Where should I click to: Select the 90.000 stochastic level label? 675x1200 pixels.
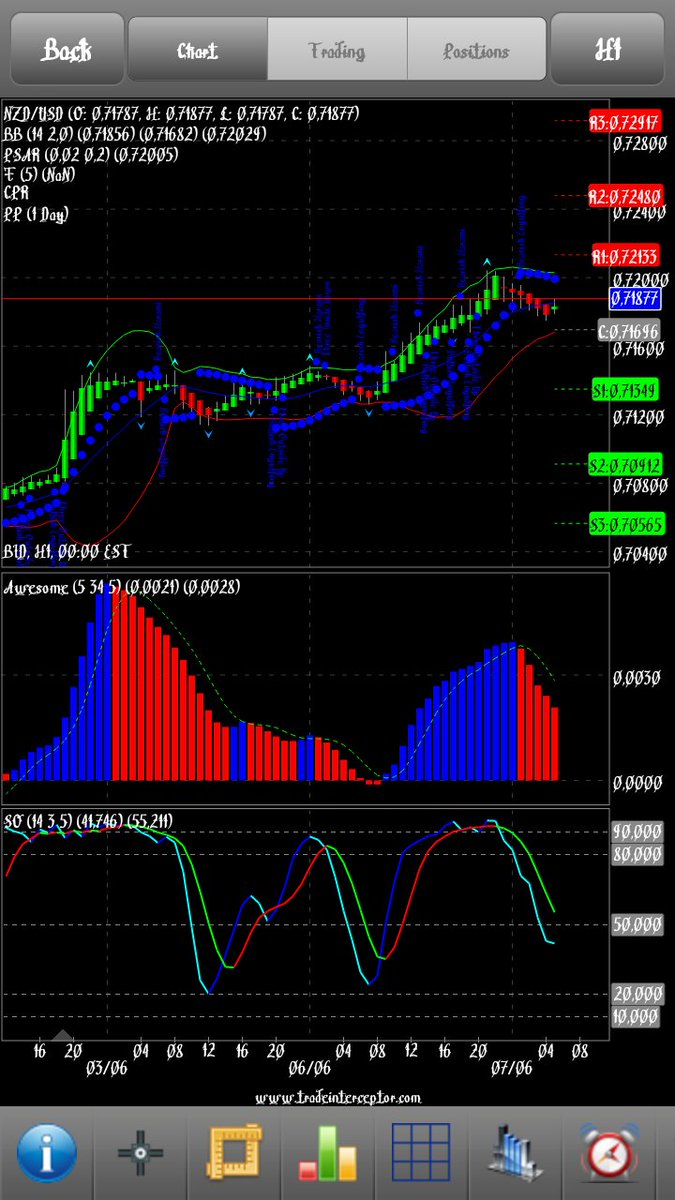[637, 832]
